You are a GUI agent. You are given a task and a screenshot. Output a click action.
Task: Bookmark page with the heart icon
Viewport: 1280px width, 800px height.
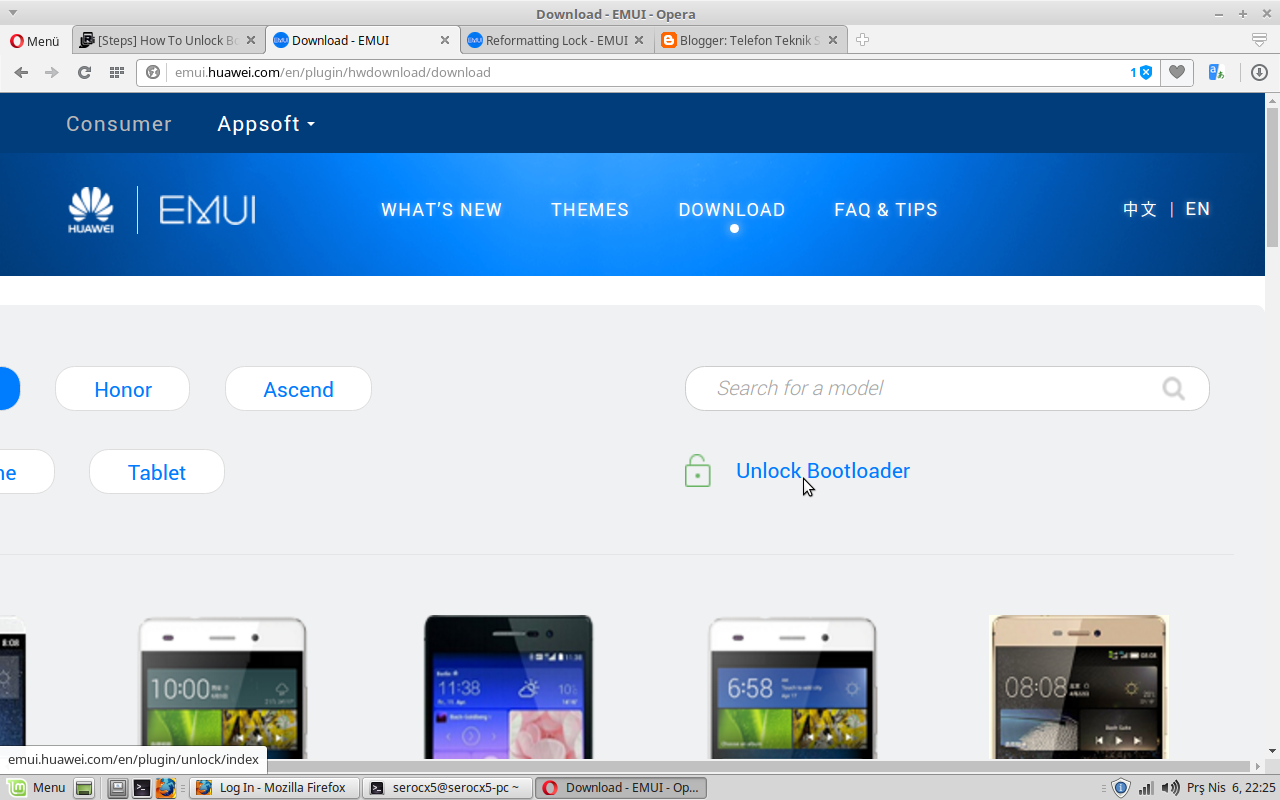click(1177, 72)
